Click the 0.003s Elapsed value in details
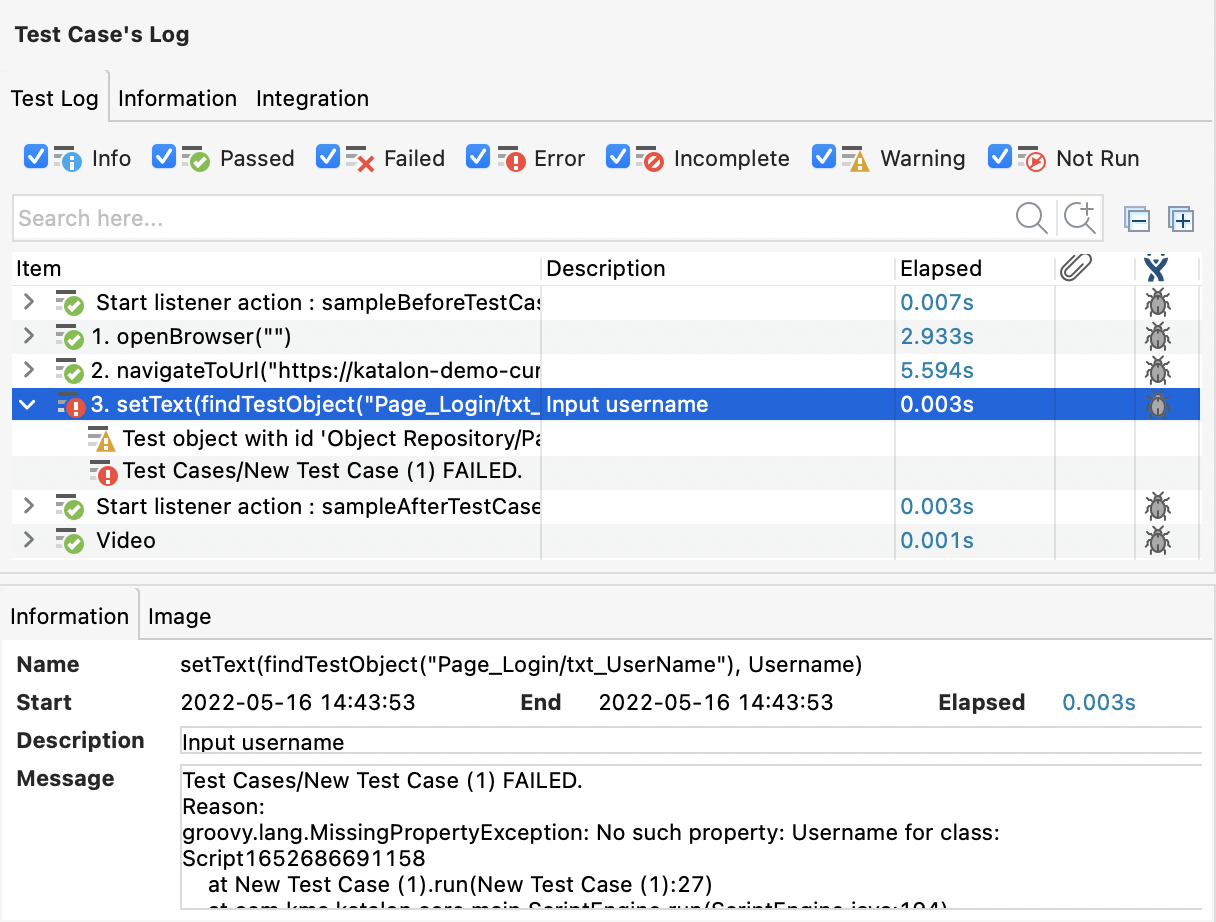This screenshot has width=1216, height=922. pyautogui.click(x=1099, y=702)
